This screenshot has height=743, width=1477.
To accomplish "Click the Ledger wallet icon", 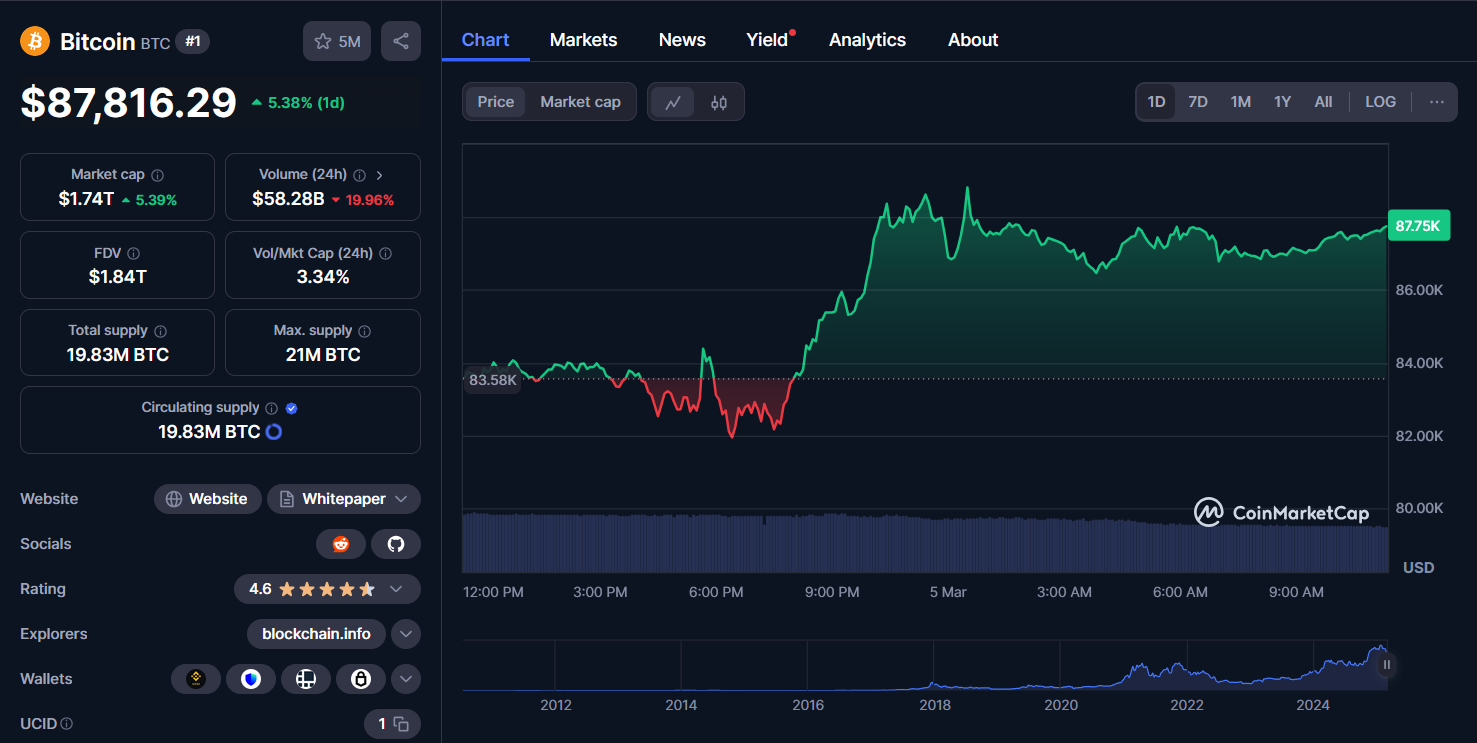I will click(x=360, y=678).
